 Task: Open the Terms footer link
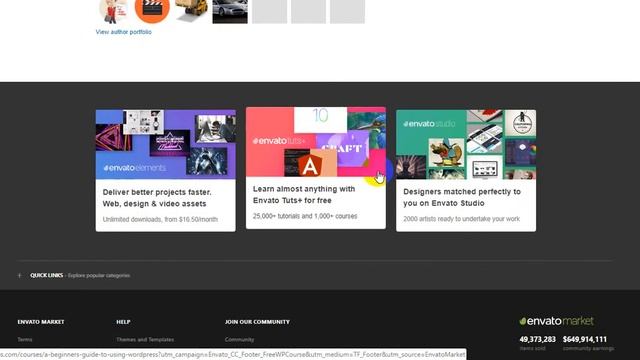coord(25,340)
